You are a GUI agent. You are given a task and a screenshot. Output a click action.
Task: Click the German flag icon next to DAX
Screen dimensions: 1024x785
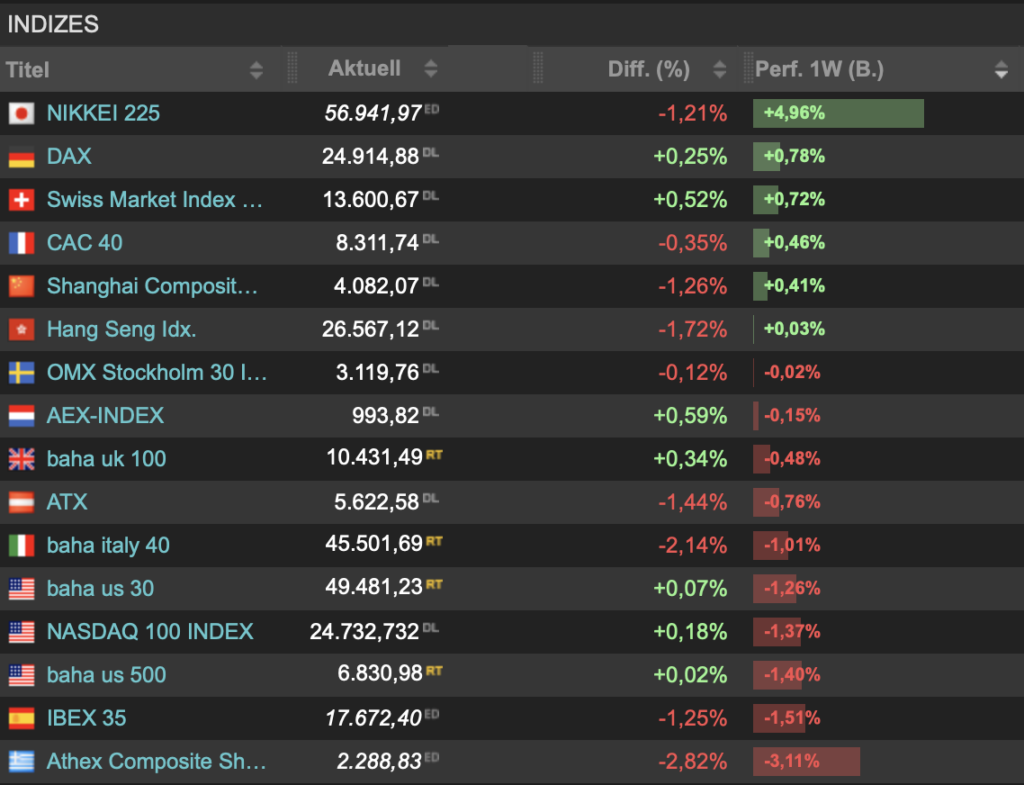(x=21, y=157)
